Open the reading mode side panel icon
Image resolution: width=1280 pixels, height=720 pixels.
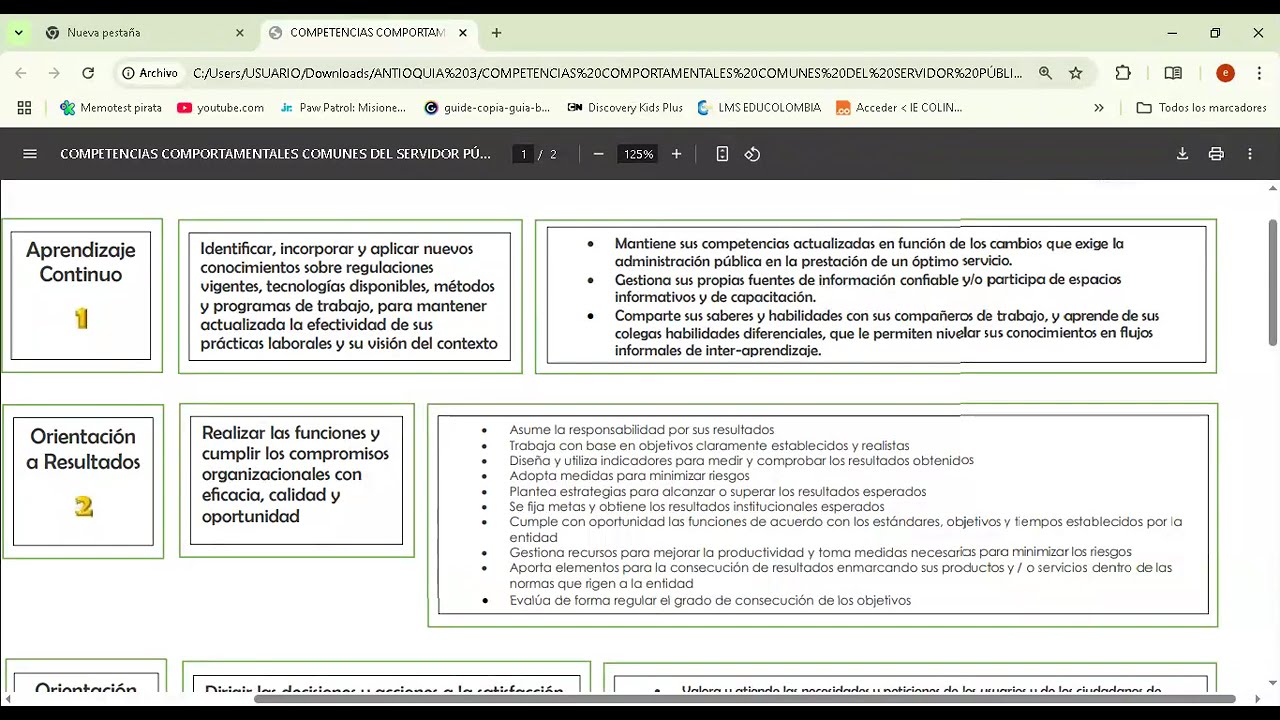click(1173, 73)
